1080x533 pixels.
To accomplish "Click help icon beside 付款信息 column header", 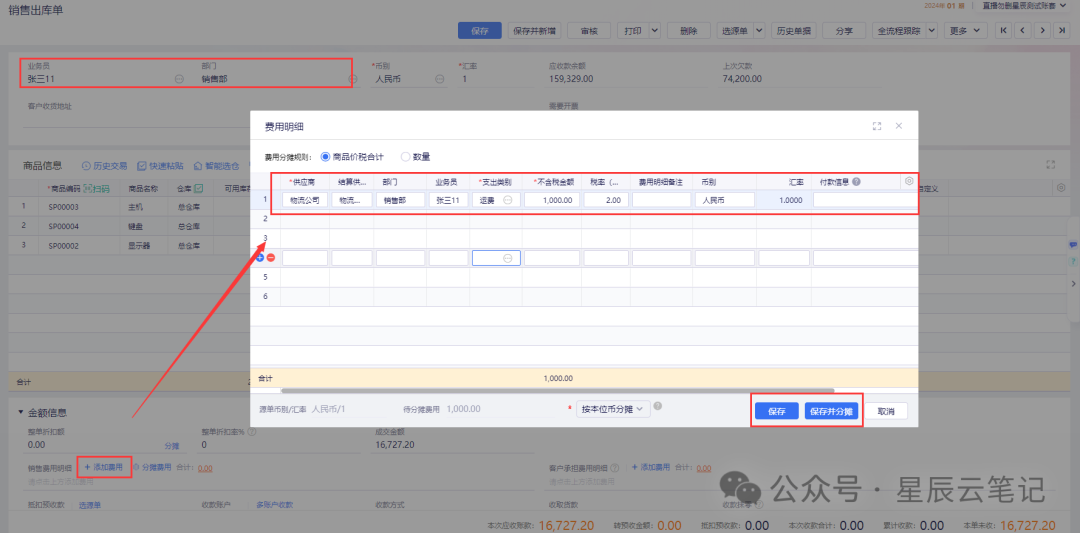I will 857,182.
